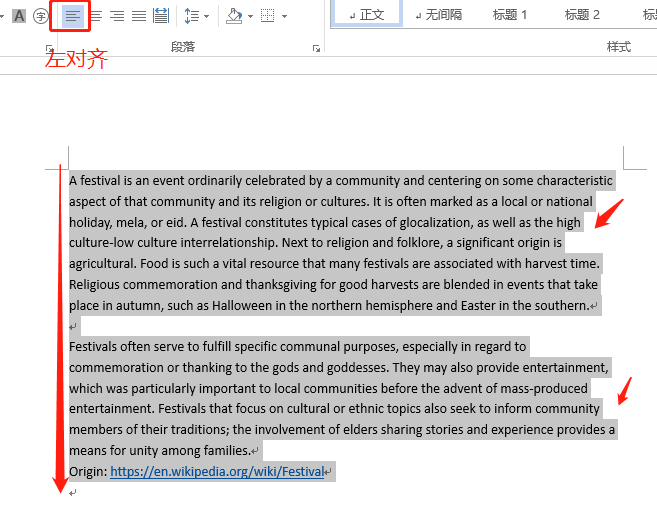
Task: Select the 正文 style
Action: (x=367, y=15)
